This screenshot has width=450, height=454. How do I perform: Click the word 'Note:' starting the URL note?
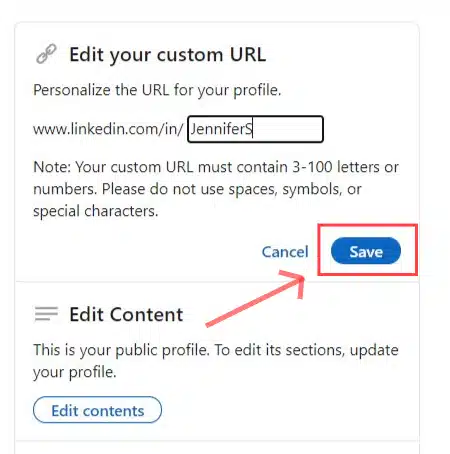click(x=52, y=167)
